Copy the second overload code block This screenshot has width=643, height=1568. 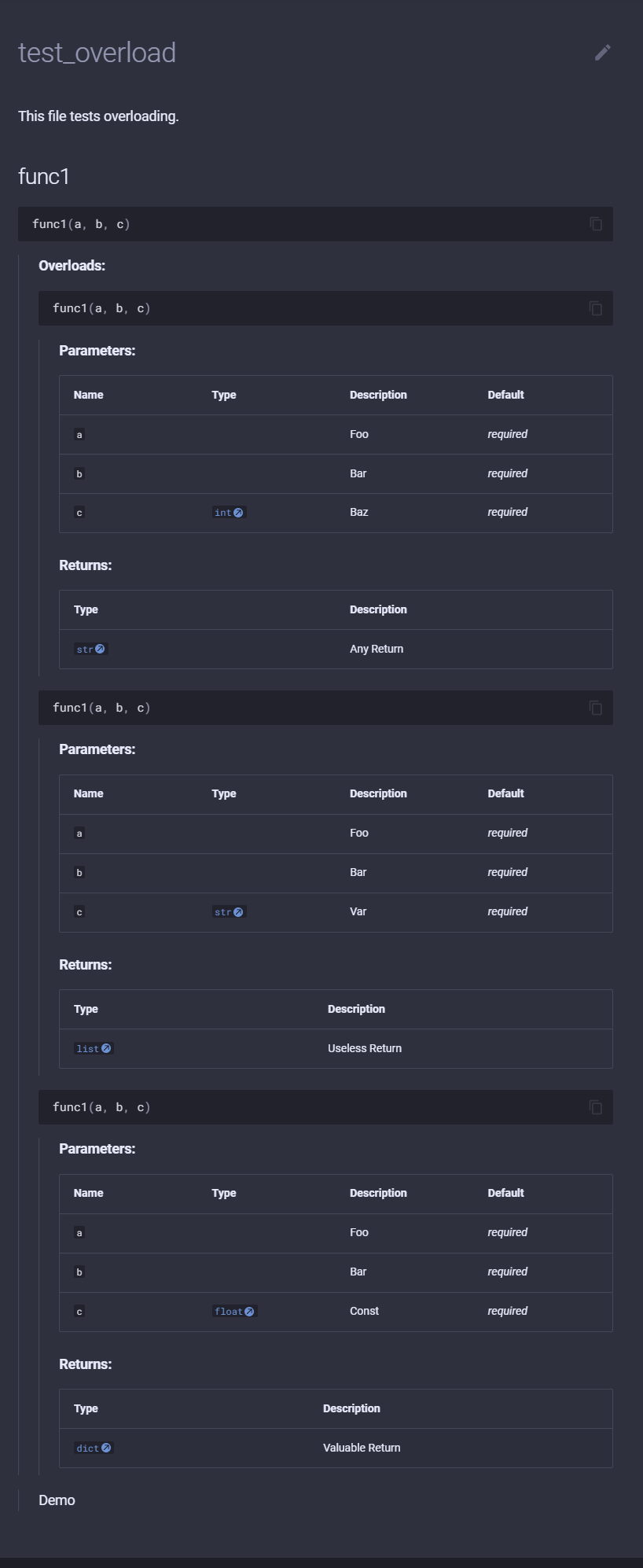click(x=596, y=708)
